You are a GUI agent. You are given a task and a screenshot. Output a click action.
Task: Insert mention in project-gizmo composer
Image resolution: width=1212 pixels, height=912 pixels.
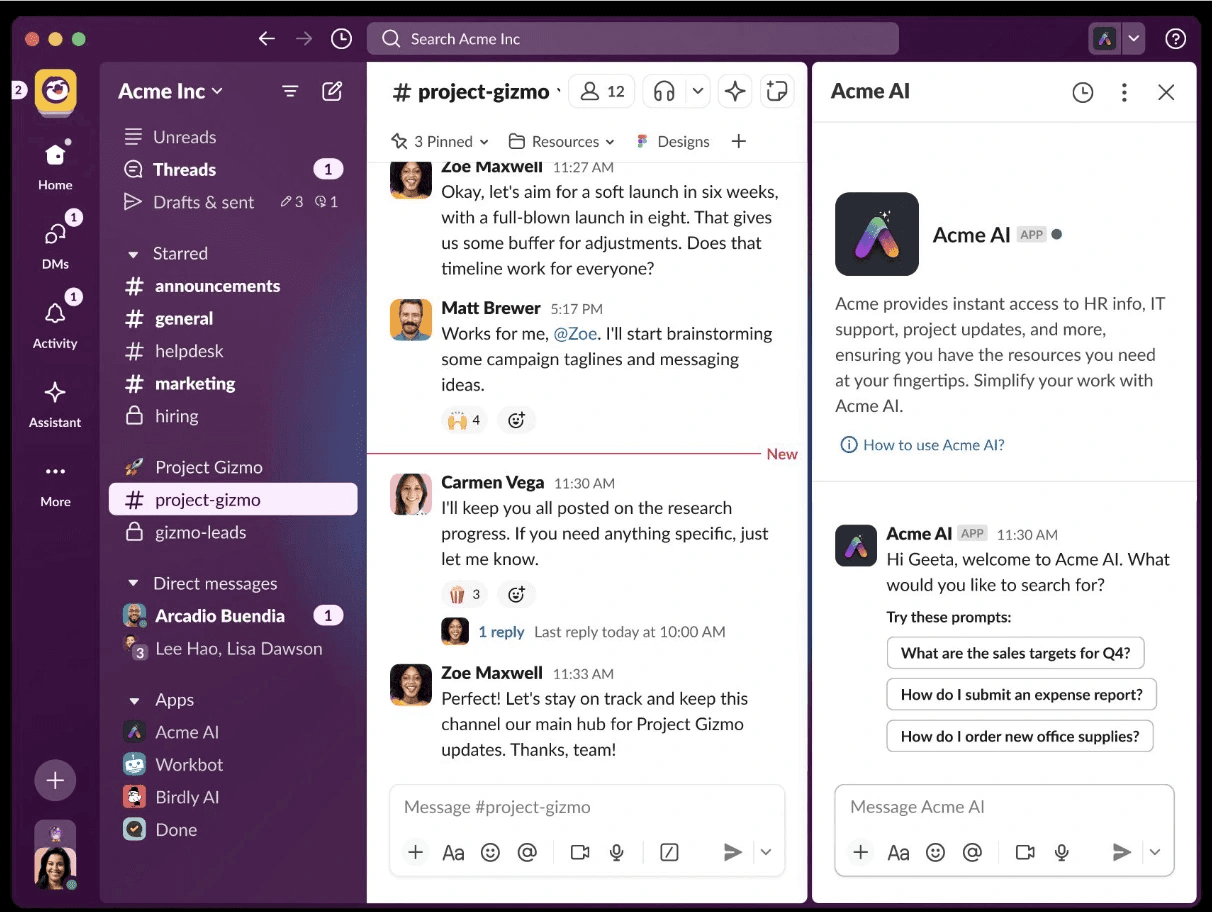527,852
